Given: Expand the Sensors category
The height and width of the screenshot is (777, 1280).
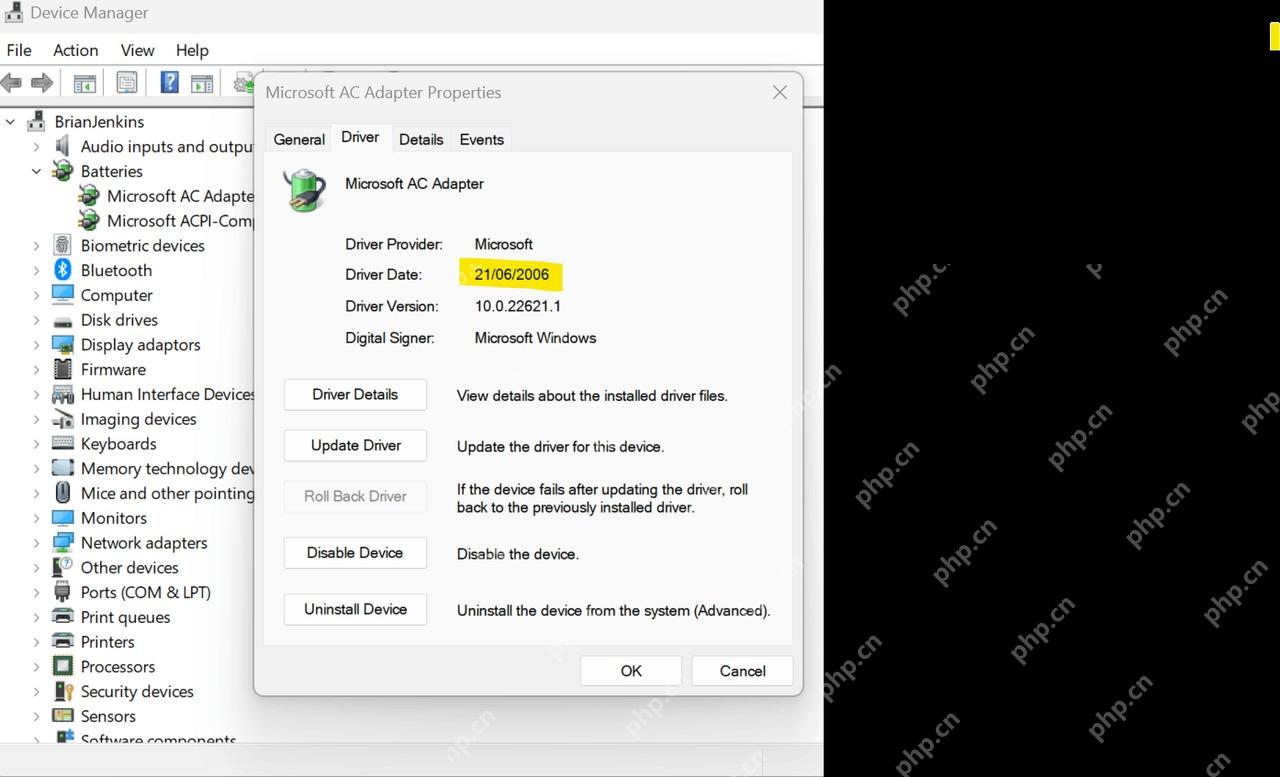Looking at the screenshot, I should pos(37,716).
